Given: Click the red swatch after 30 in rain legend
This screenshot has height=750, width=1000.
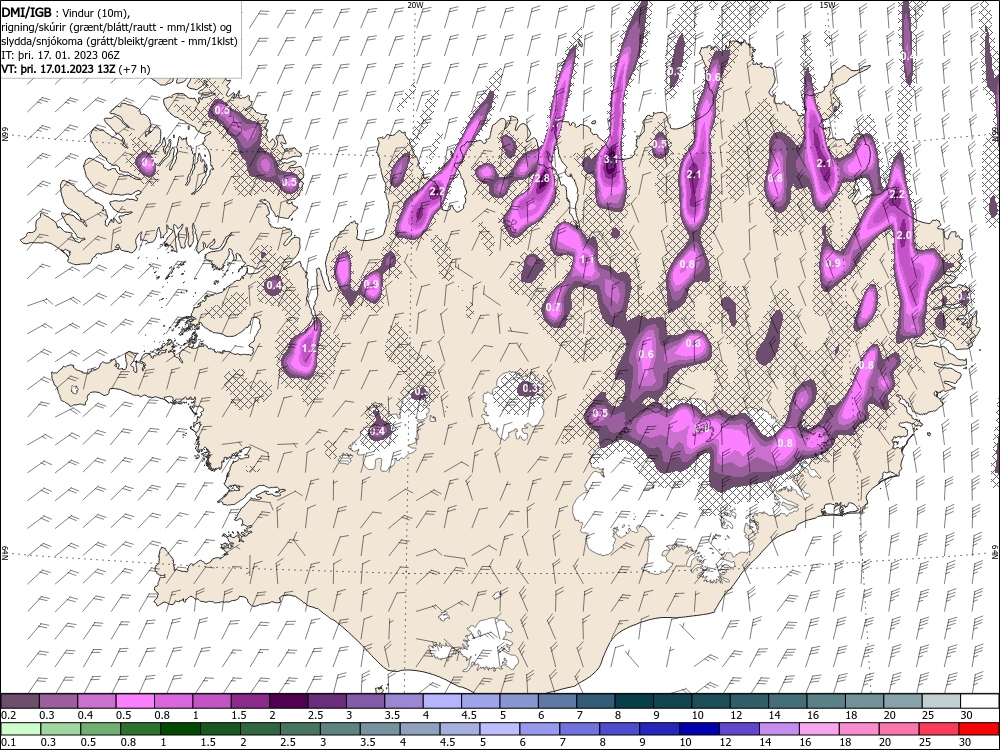Looking at the screenshot, I should pyautogui.click(x=978, y=729).
